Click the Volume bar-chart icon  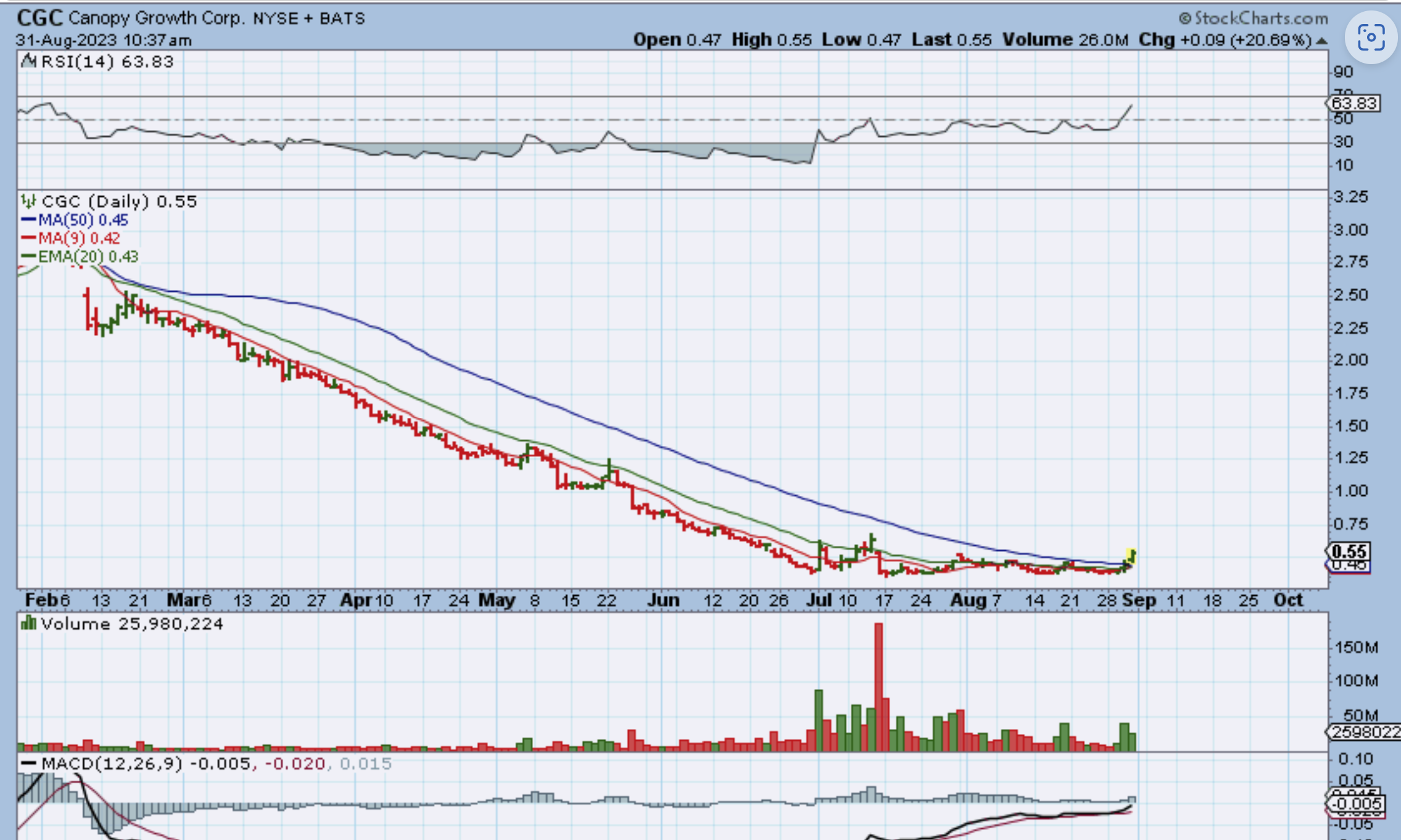[28, 624]
